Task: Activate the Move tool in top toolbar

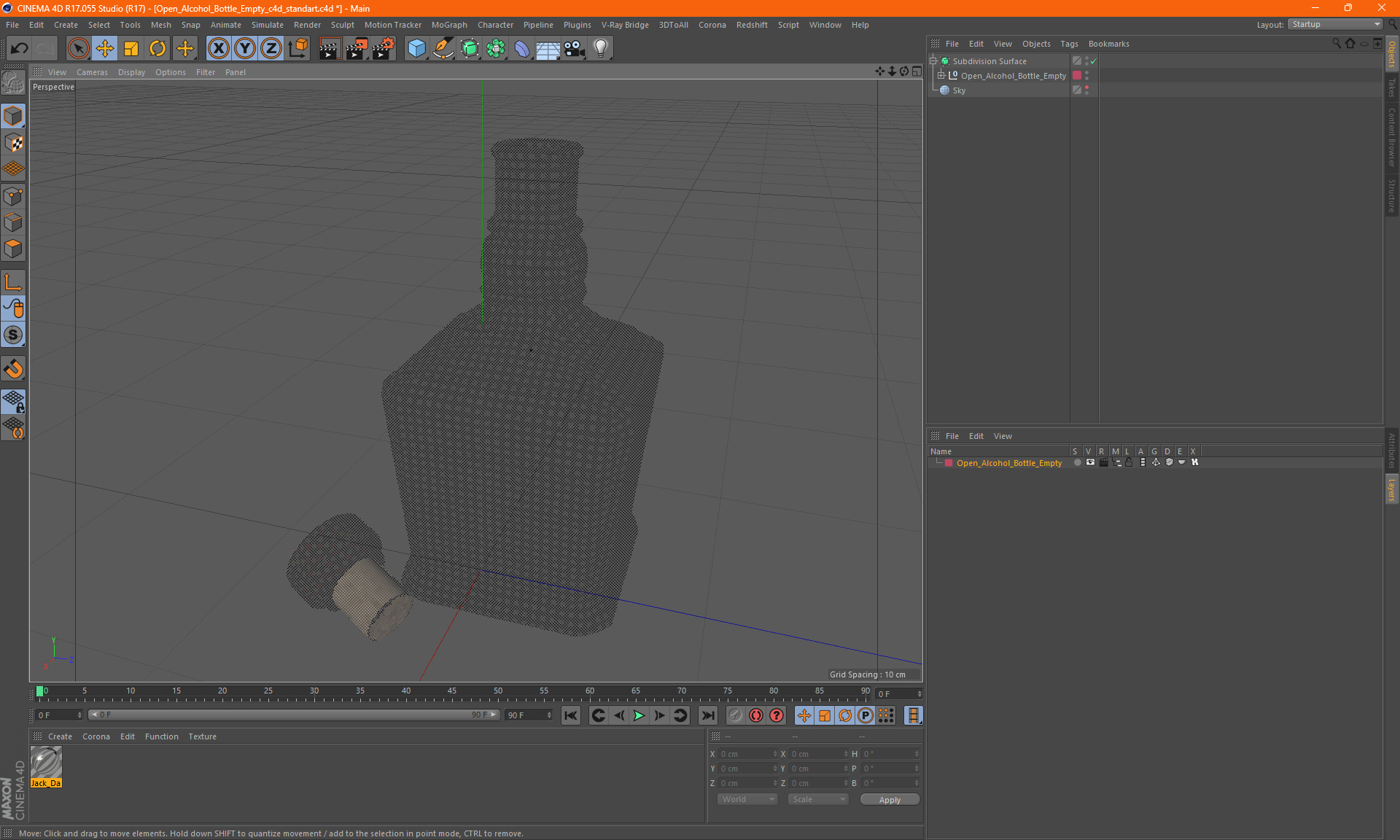Action: [x=105, y=49]
